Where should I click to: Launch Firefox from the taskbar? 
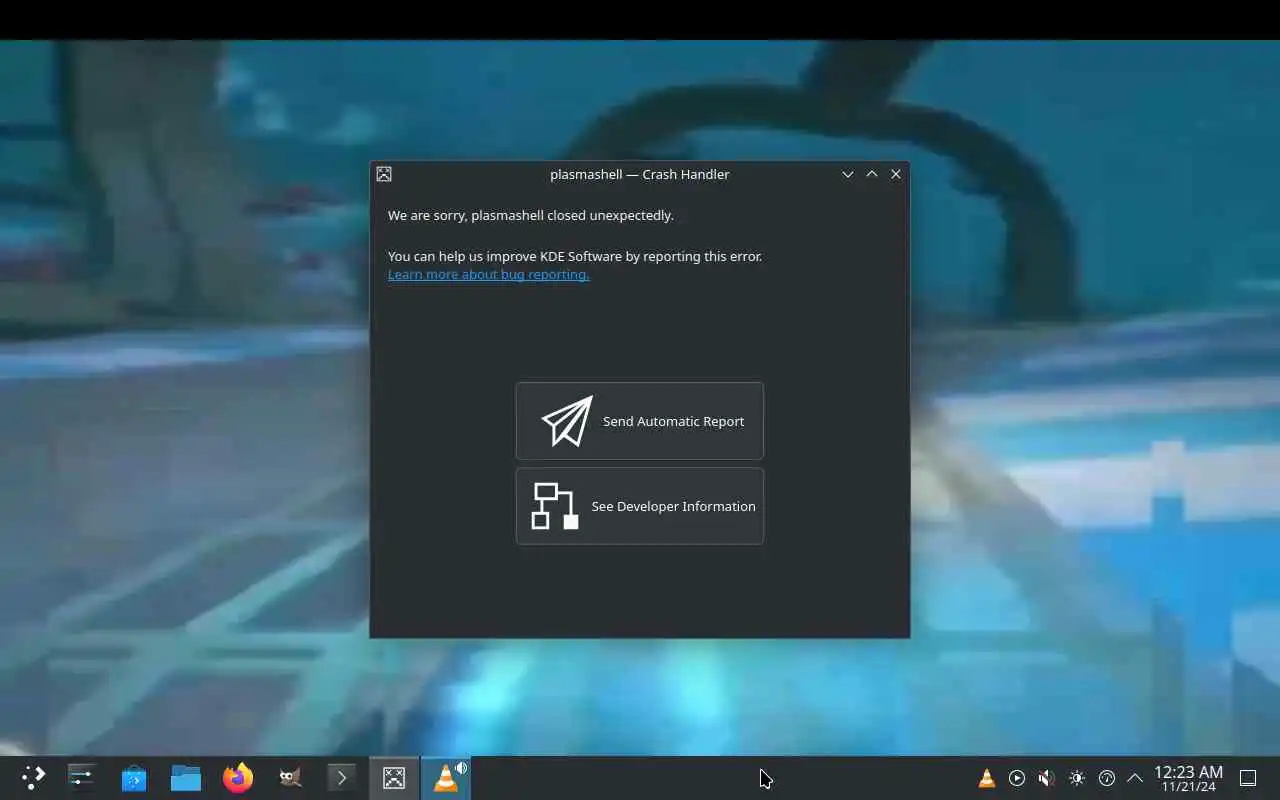click(238, 778)
